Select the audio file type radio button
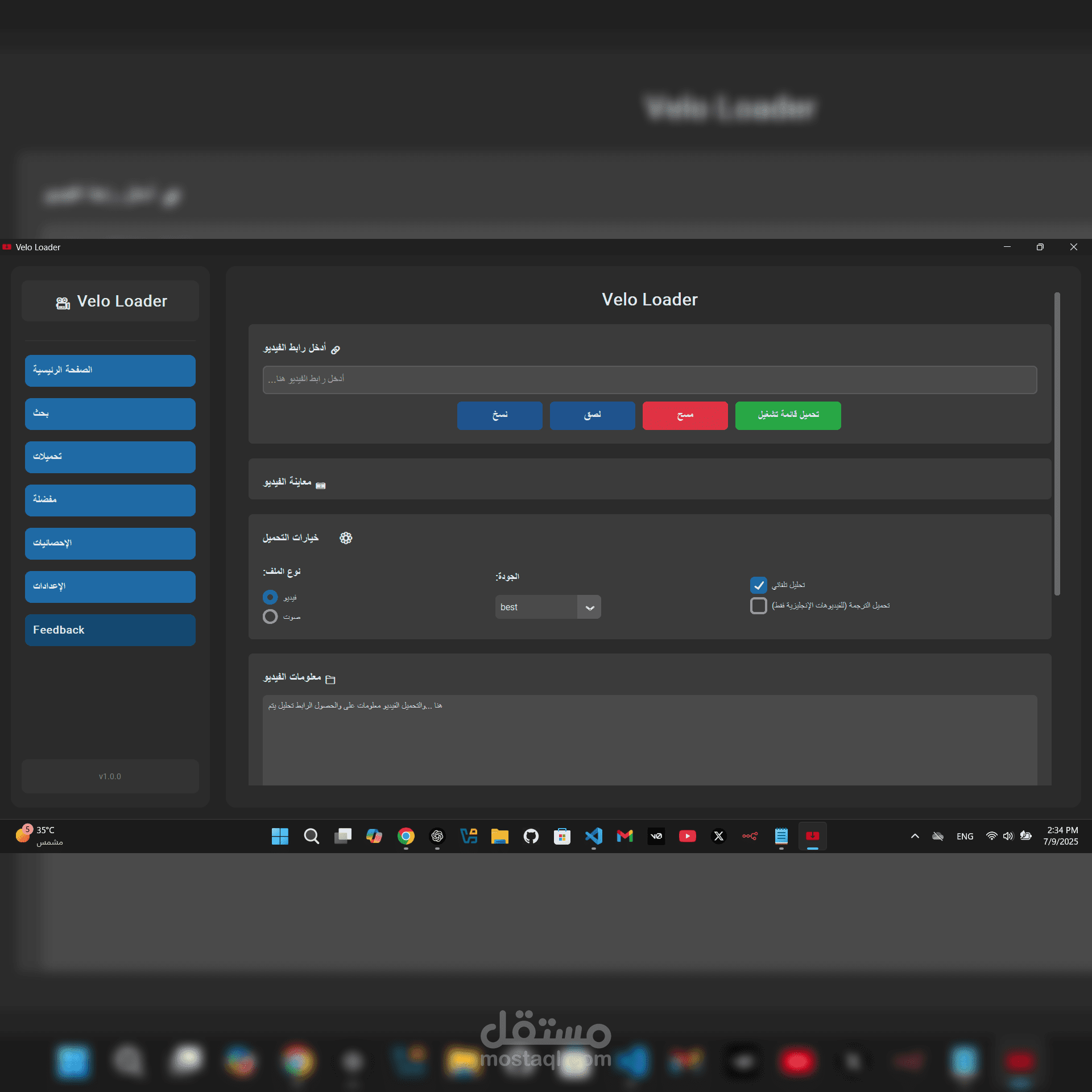Image resolution: width=1092 pixels, height=1092 pixels. [x=270, y=617]
